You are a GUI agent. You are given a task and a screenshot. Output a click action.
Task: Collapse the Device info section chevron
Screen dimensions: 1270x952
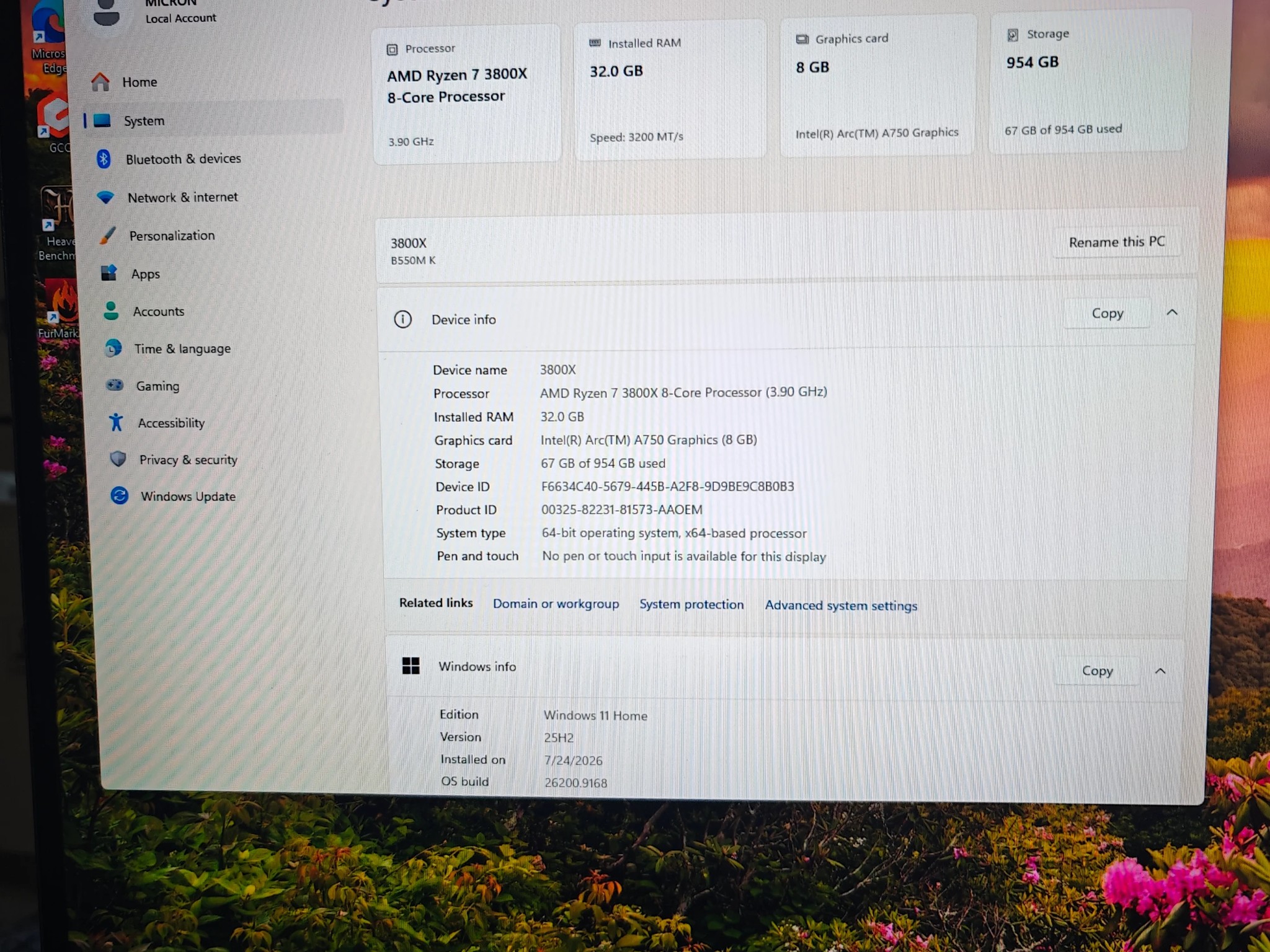pyautogui.click(x=1172, y=313)
